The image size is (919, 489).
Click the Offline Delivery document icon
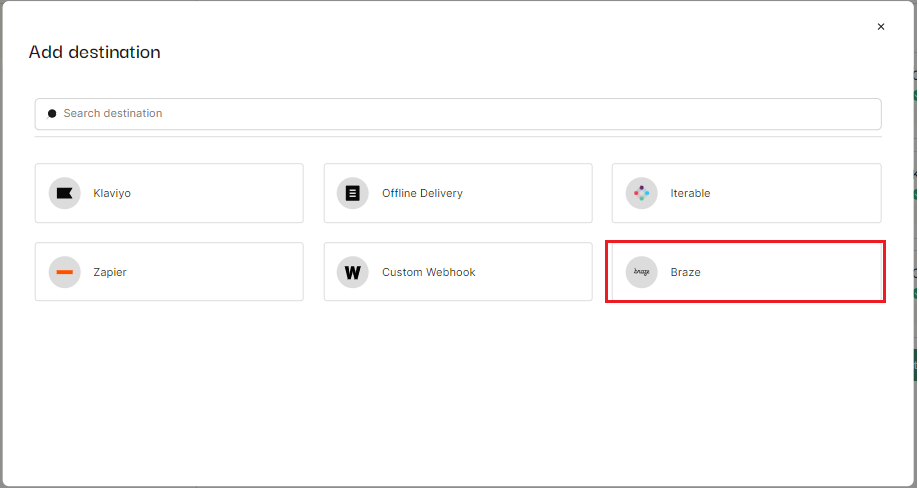pyautogui.click(x=353, y=193)
